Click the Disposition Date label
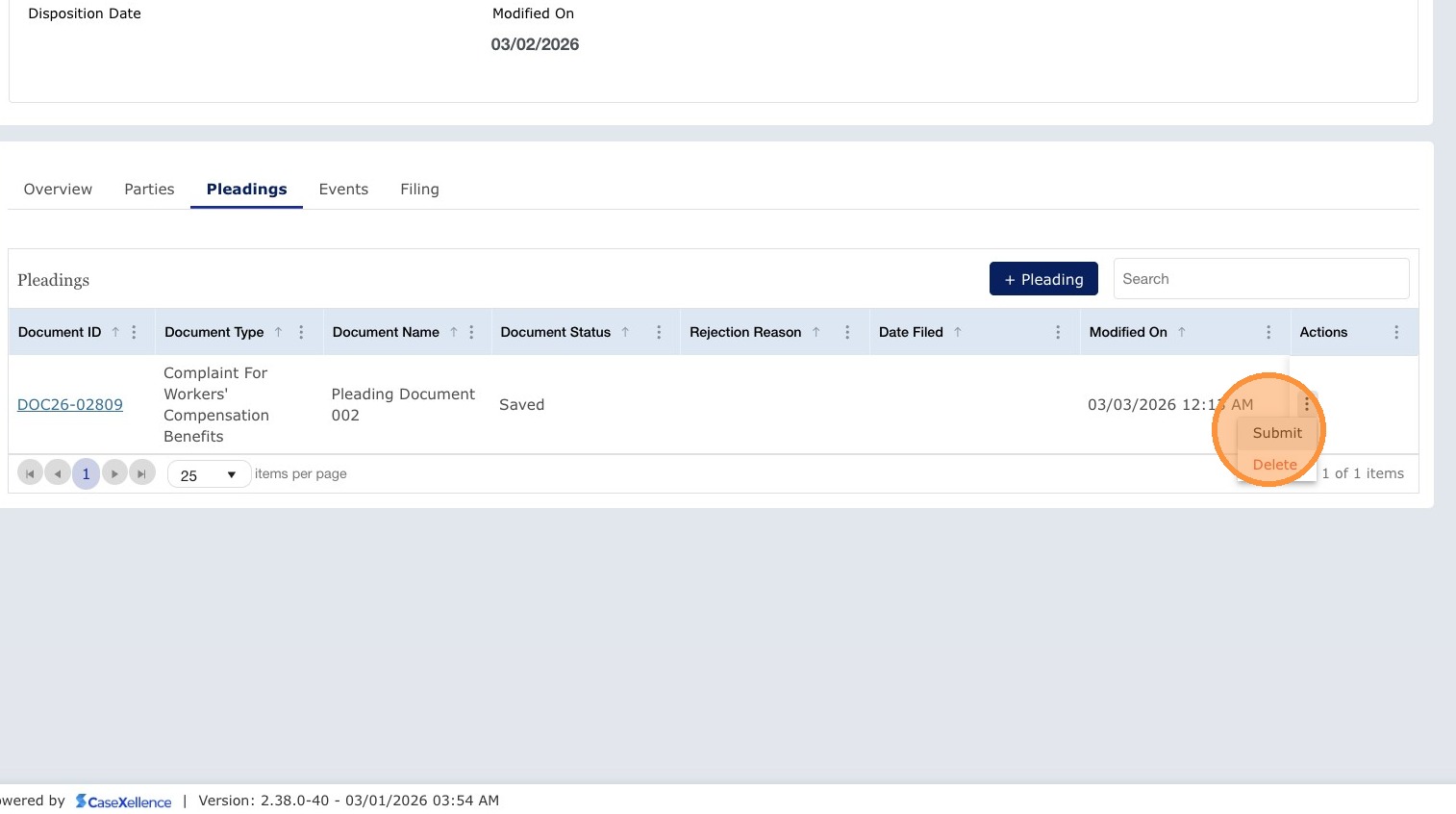Image resolution: width=1456 pixels, height=814 pixels. pos(85,13)
